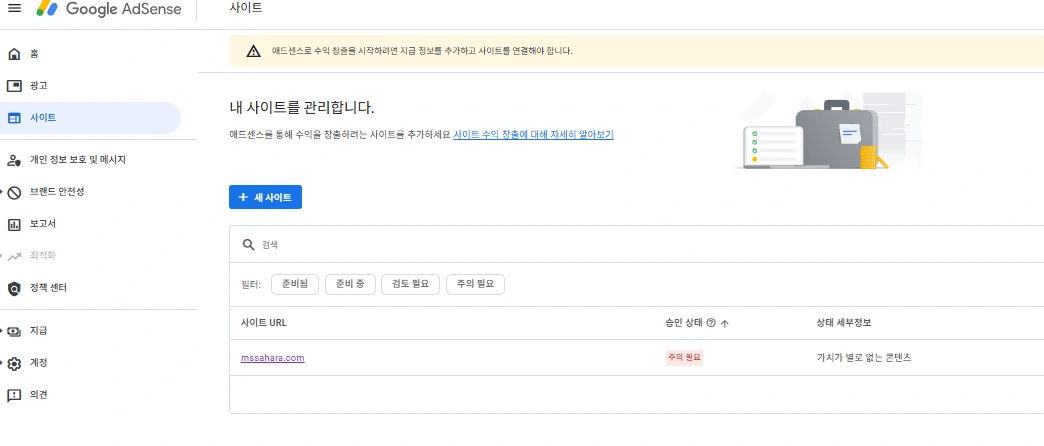Click the privacy and messaging person icon
This screenshot has height=446, width=1044.
pos(14,160)
